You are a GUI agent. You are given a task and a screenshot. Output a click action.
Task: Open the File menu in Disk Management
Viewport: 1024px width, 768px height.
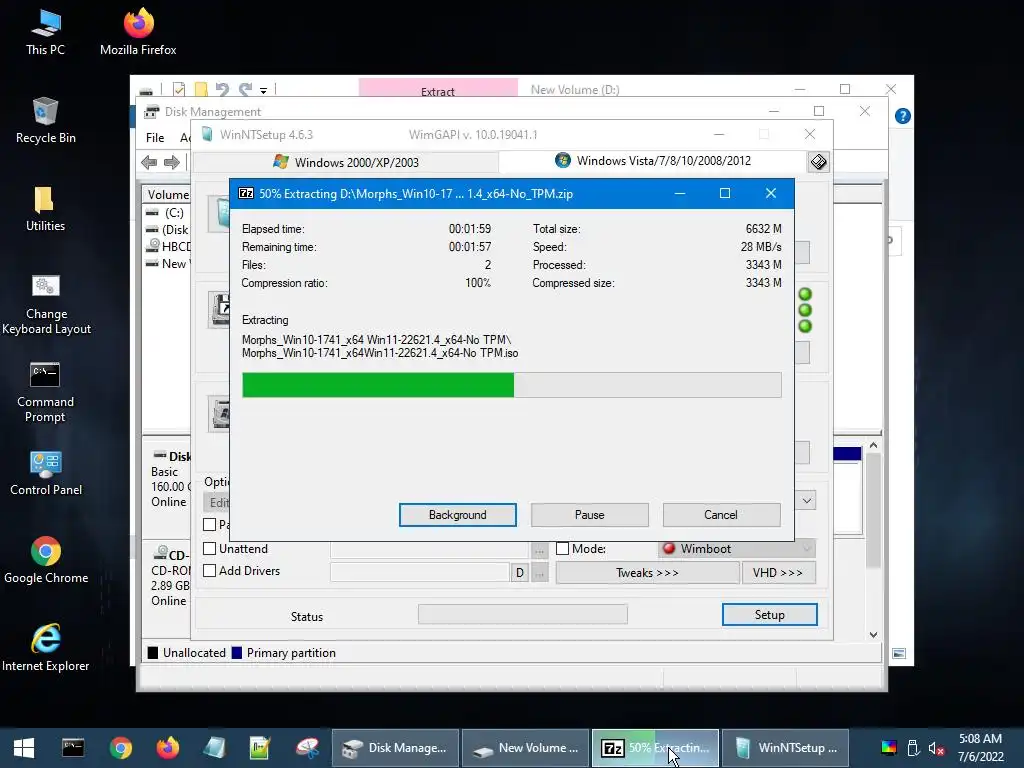point(155,138)
